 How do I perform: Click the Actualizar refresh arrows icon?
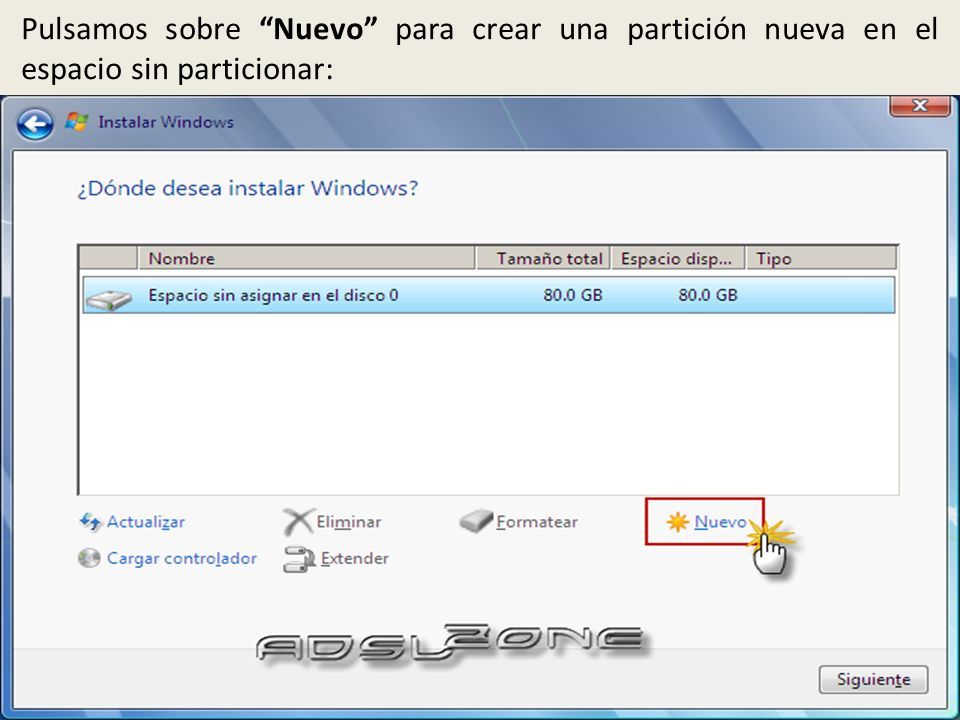pyautogui.click(x=90, y=522)
